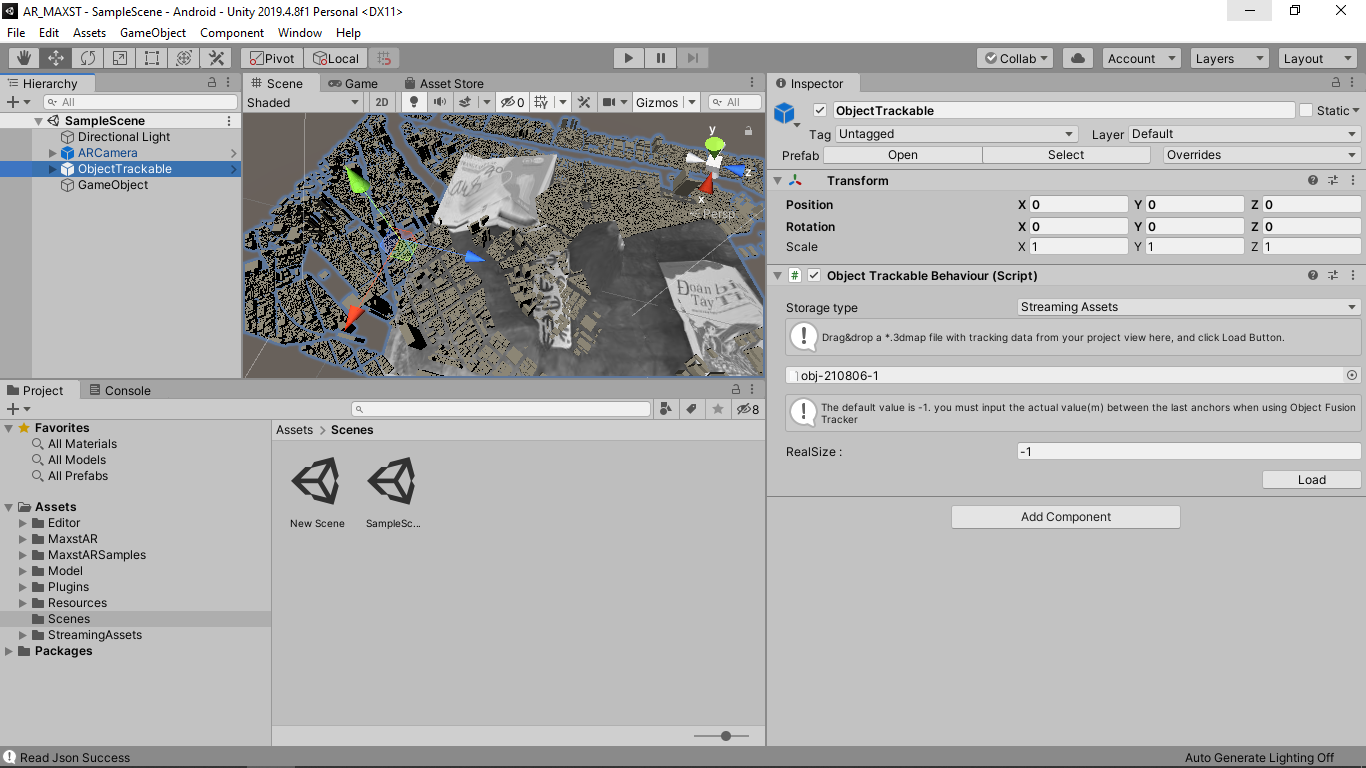The image size is (1366, 768).
Task: Collapse the Transform component foldout
Action: 778,180
